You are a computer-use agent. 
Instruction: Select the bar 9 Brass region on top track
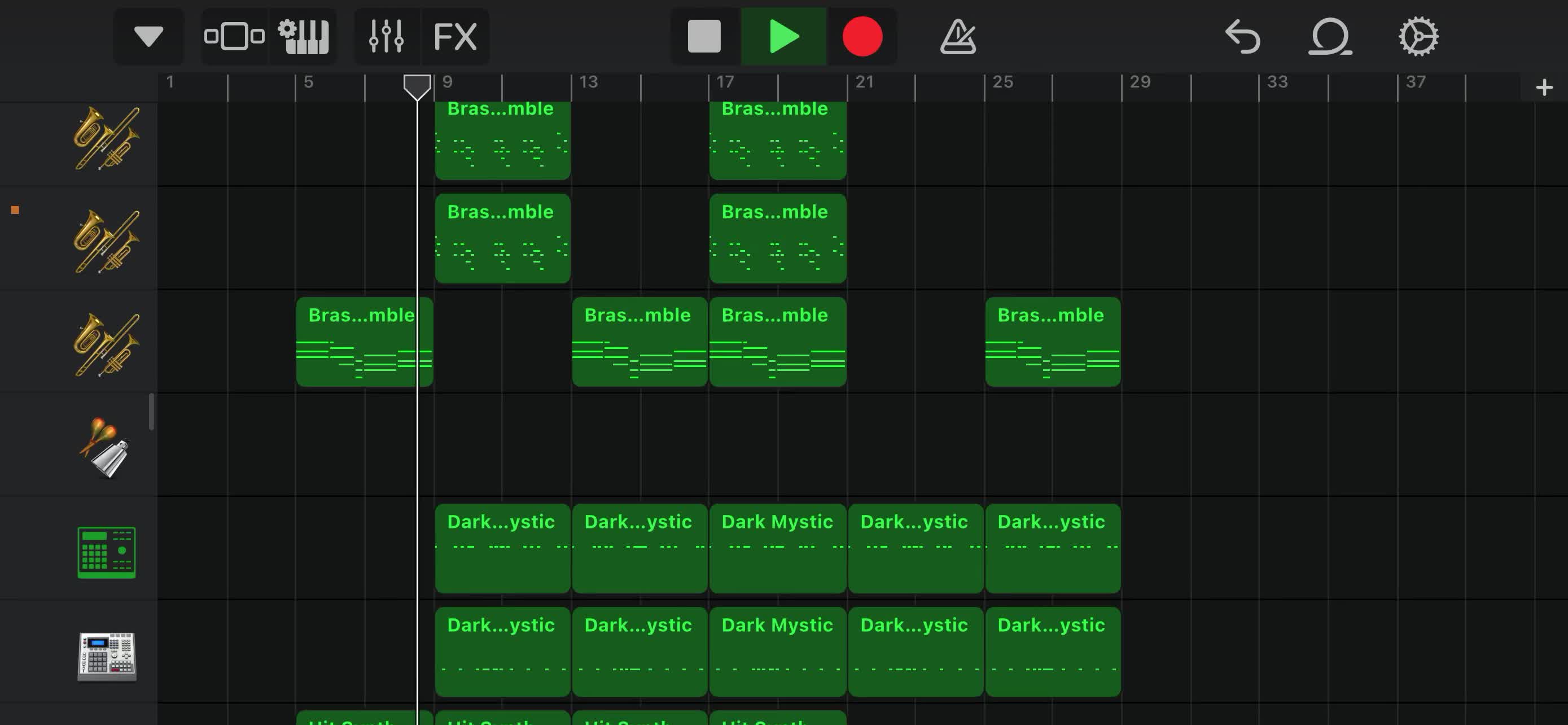pos(503,141)
